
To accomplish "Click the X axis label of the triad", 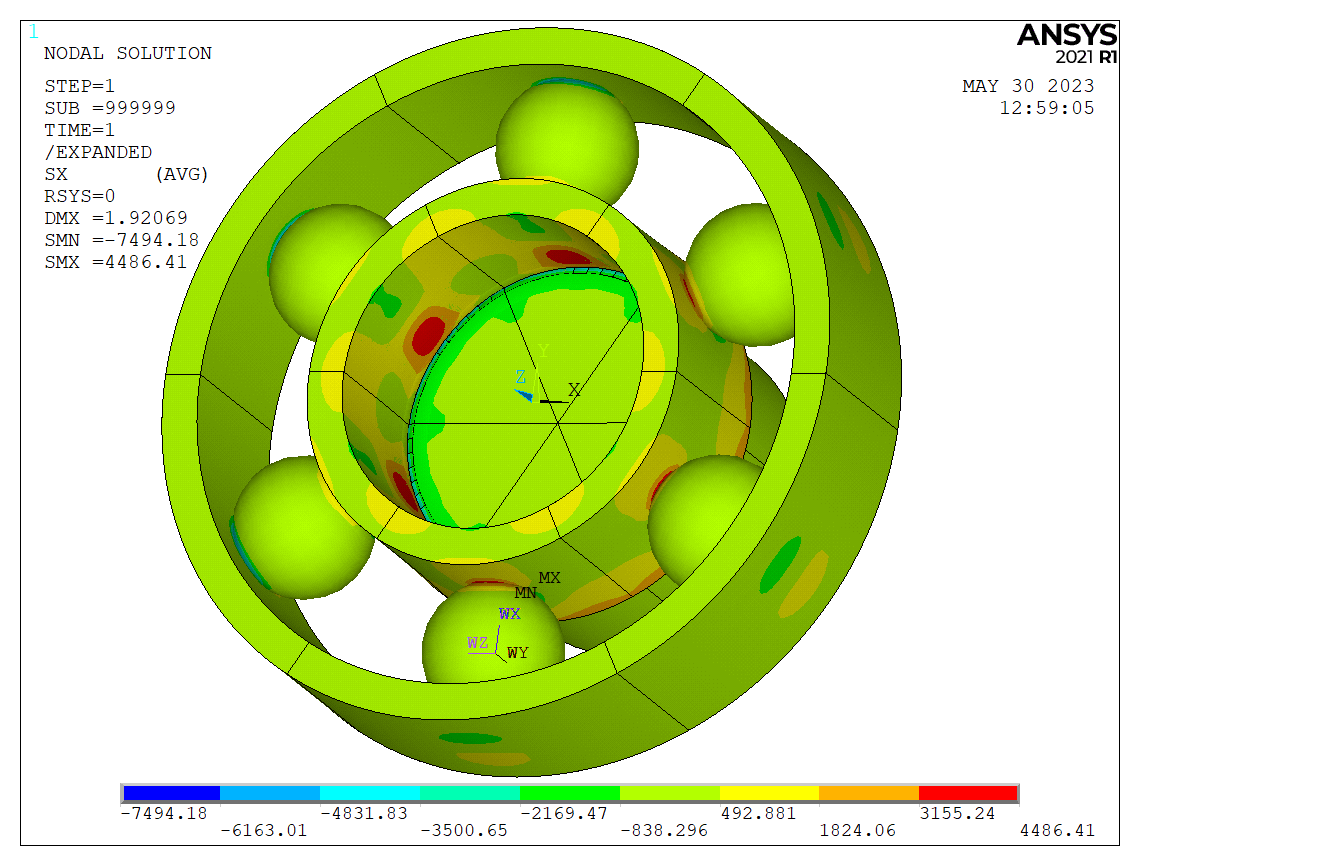I will [x=574, y=390].
